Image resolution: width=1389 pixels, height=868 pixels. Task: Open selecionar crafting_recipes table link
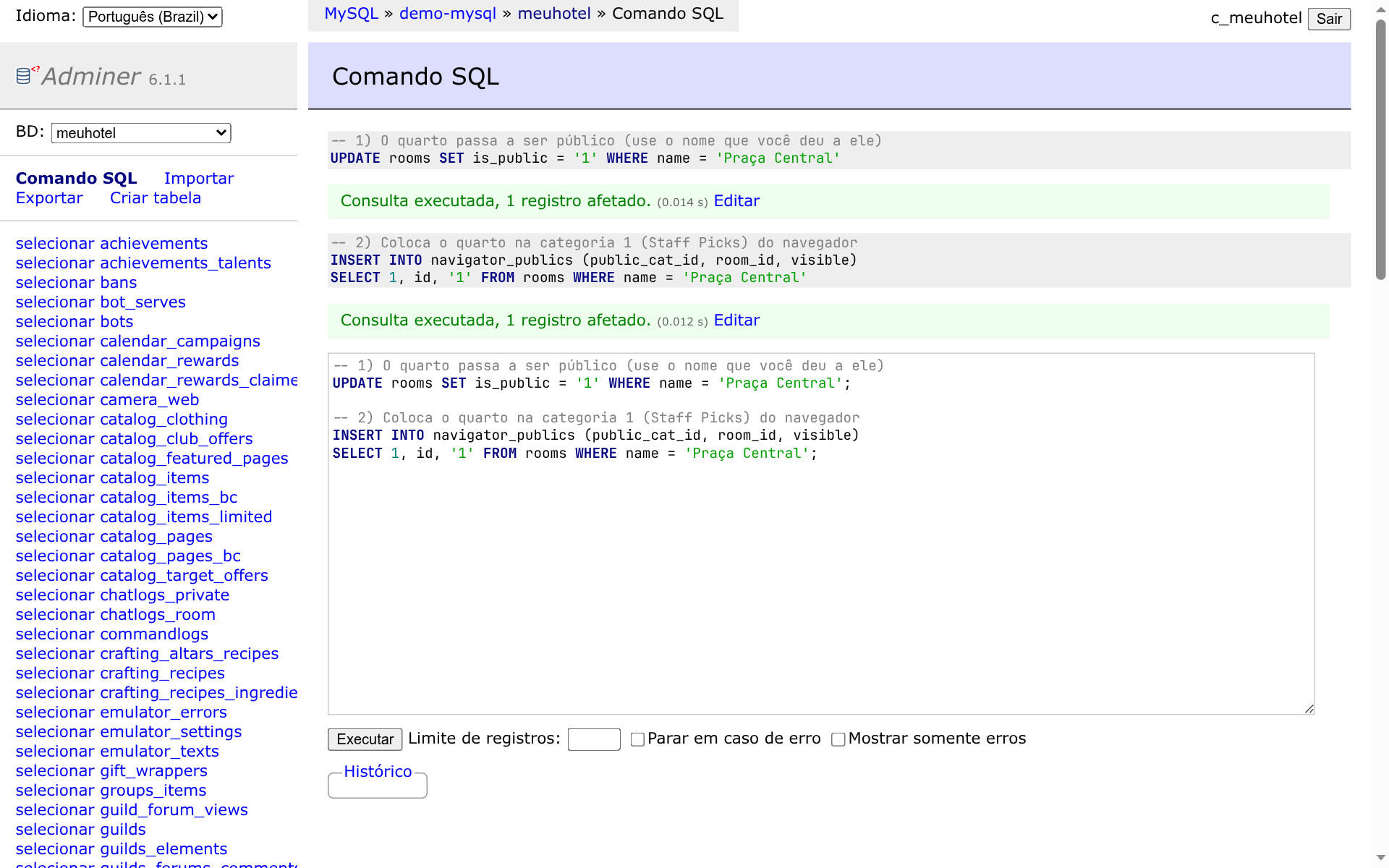pos(120,673)
